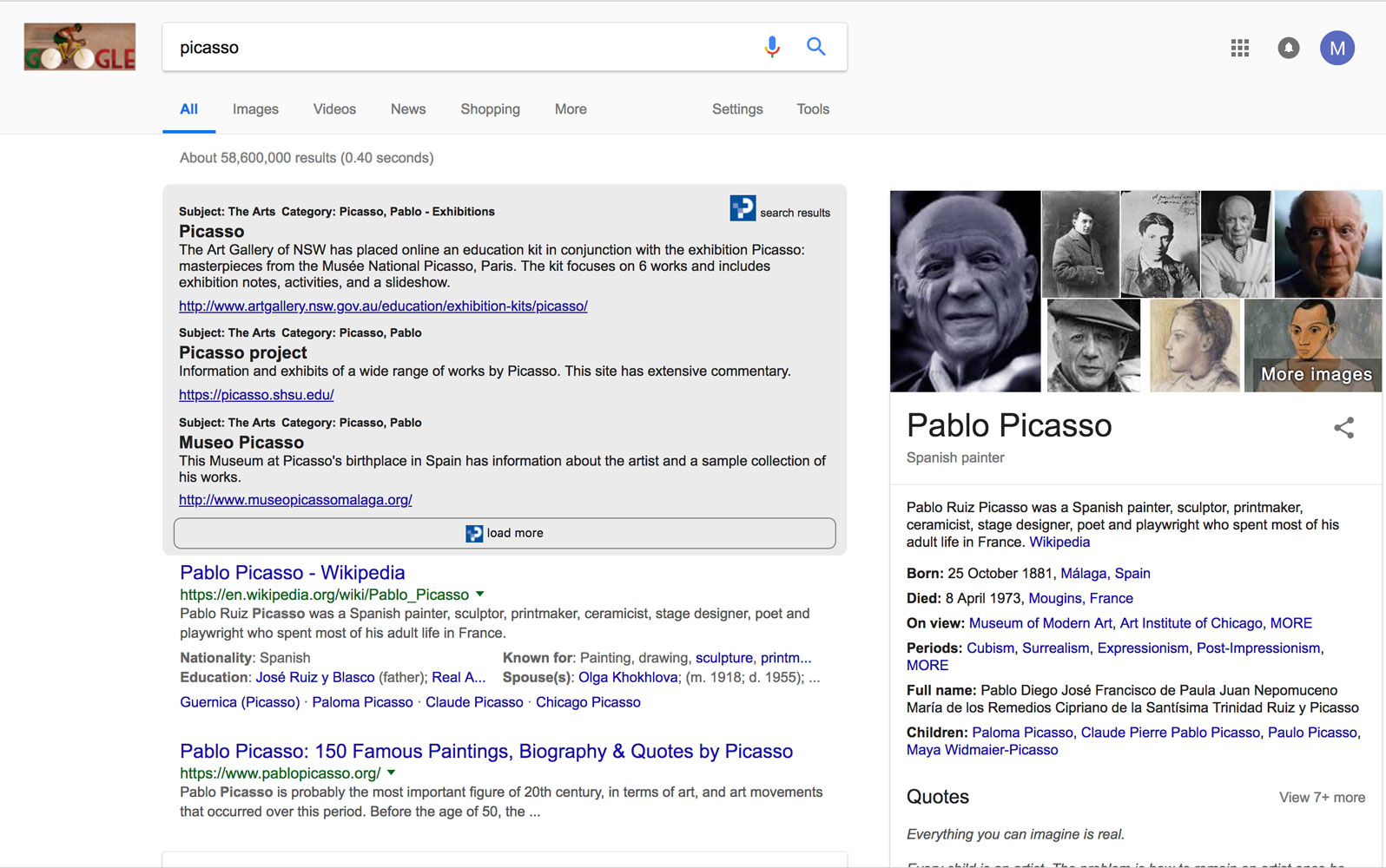Image resolution: width=1386 pixels, height=868 pixels.
Task: Open the Guernica (Picasso) sitelink
Action: [240, 702]
